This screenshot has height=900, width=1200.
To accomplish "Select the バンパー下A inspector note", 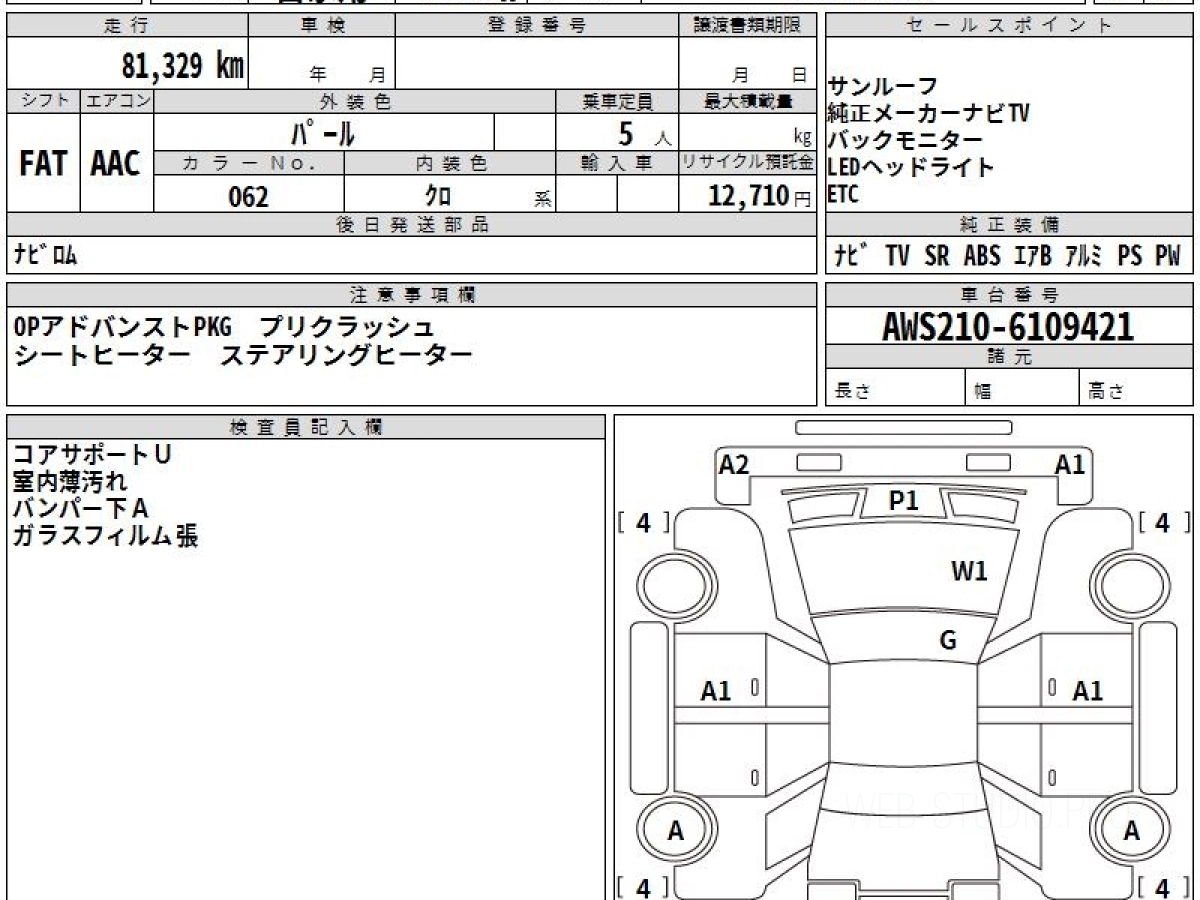I will pos(81,508).
